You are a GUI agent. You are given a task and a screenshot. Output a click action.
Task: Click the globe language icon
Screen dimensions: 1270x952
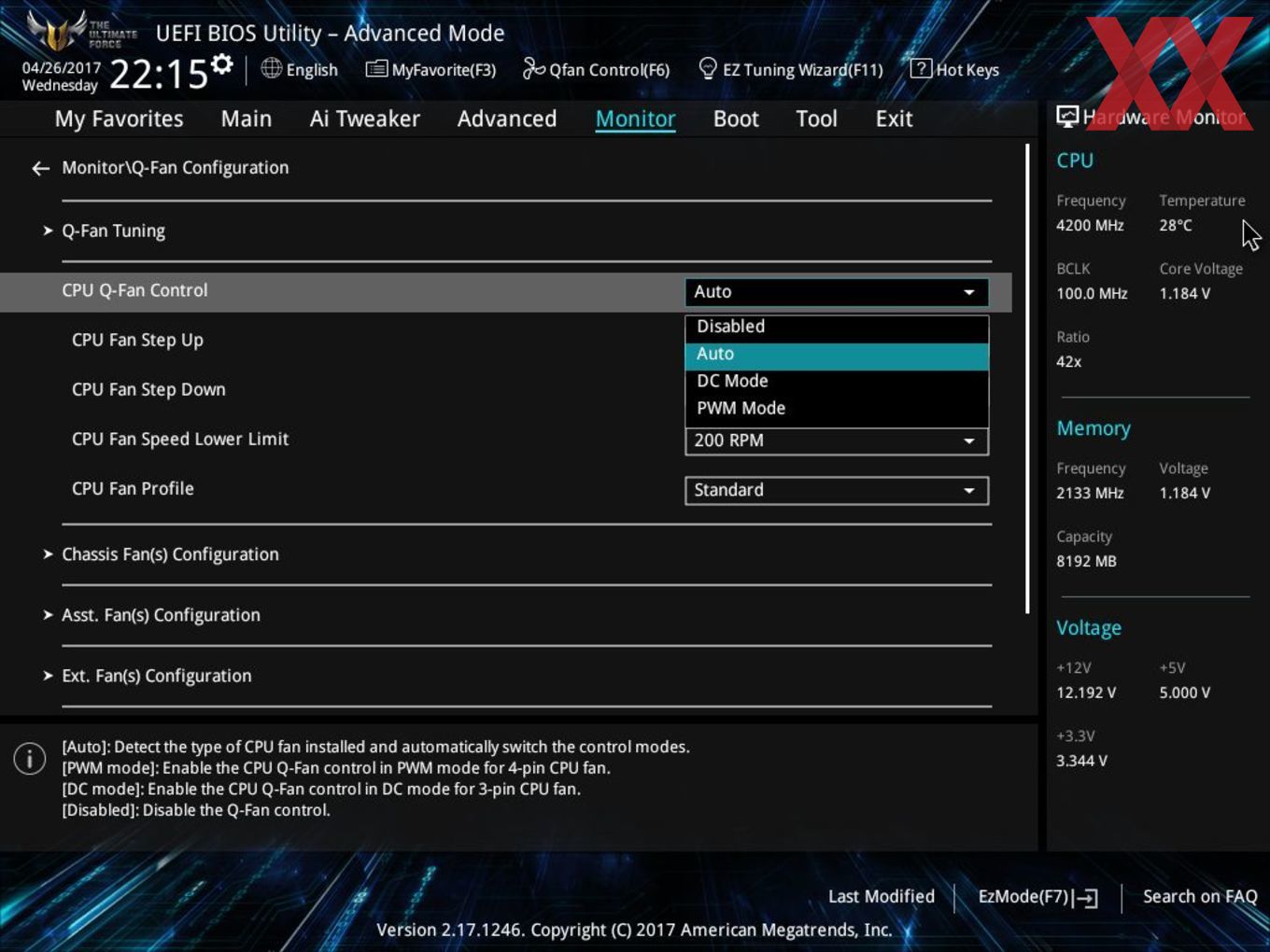tap(271, 68)
